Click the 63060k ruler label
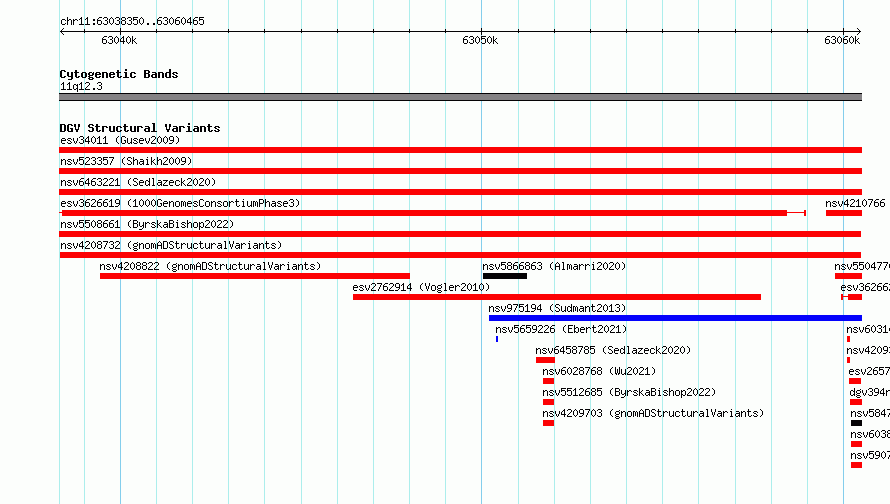Screen dimensions: 890x504 pyautogui.click(x=842, y=40)
